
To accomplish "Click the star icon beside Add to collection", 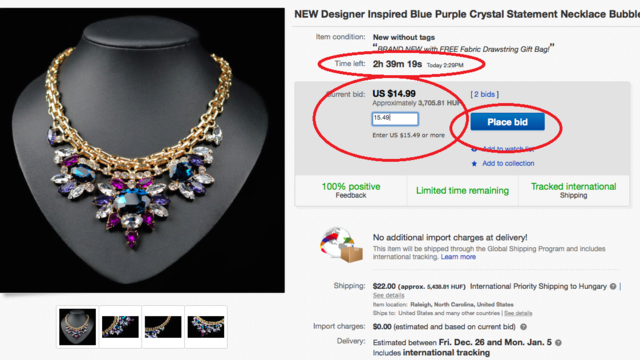I will coord(474,164).
